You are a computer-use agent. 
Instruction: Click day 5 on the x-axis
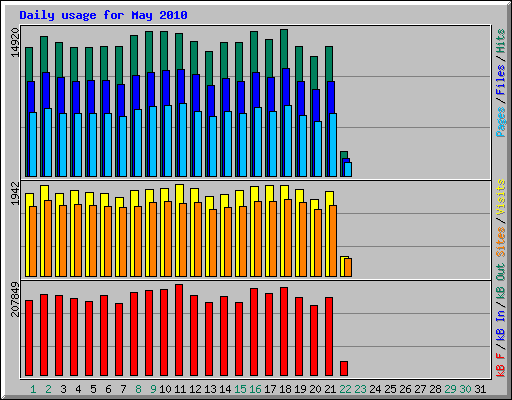pos(93,389)
